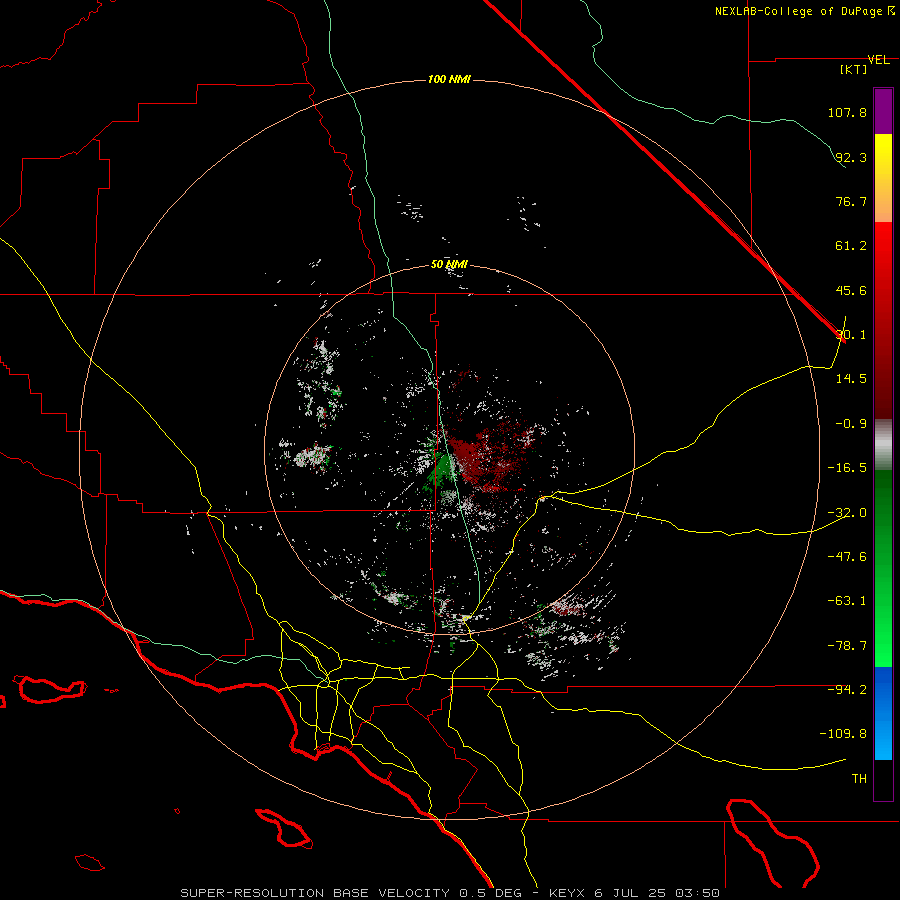Select the -16.5 scale value

point(847,468)
